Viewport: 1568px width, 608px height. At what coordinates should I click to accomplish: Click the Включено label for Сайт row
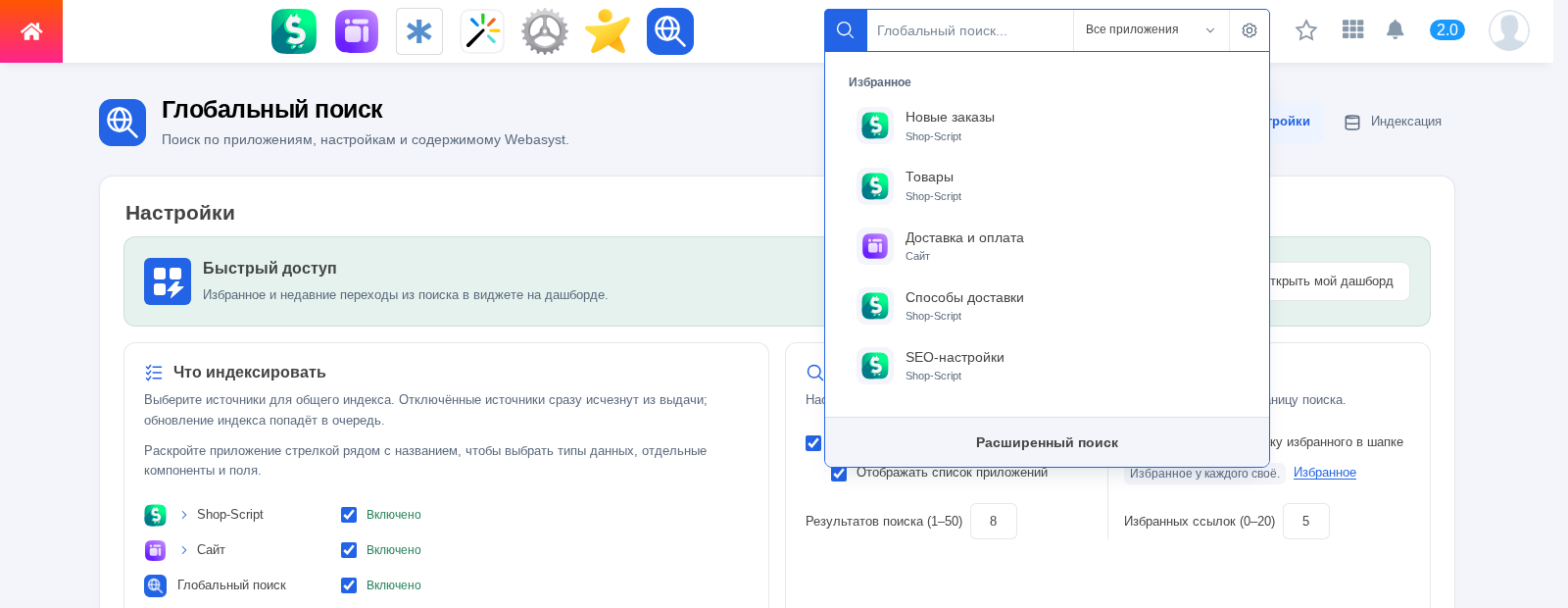[394, 550]
